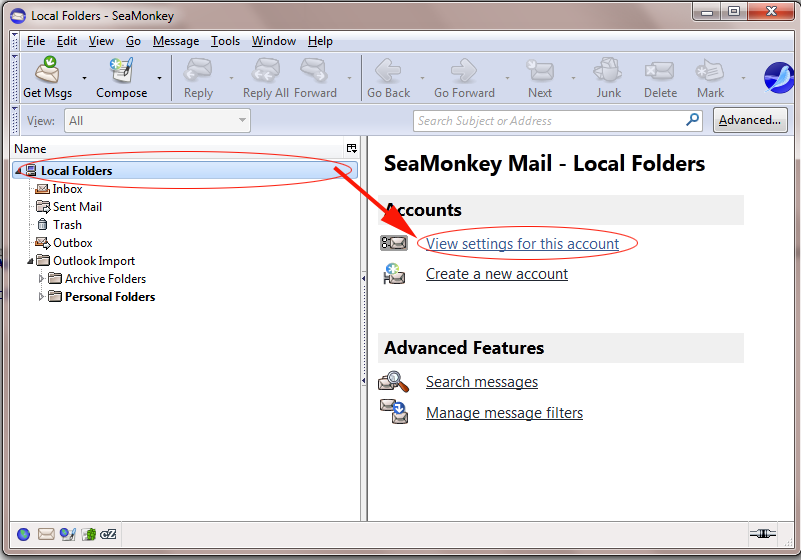Select the Outbox folder

pyautogui.click(x=73, y=243)
